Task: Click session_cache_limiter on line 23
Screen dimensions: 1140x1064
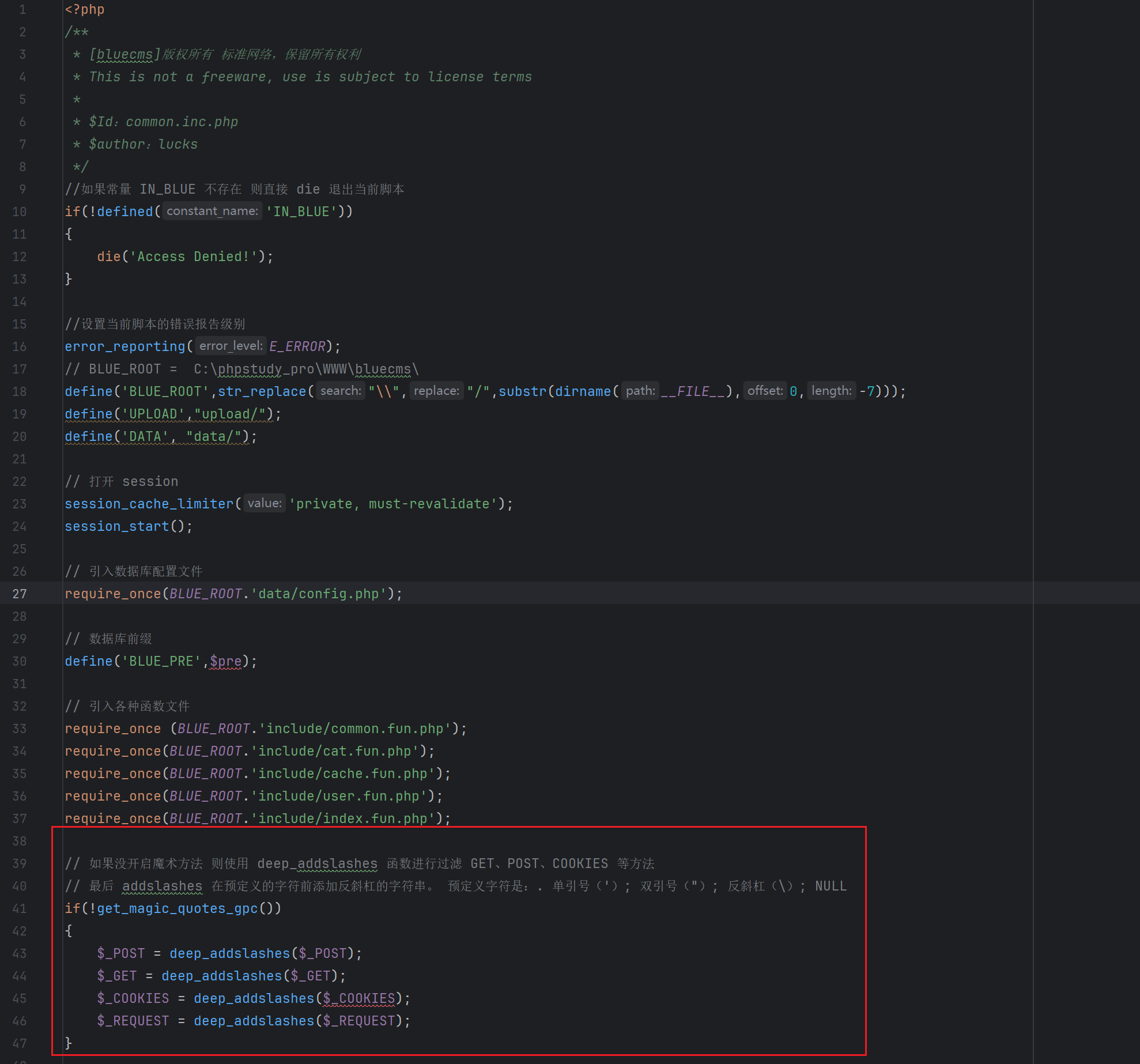Action: 149,504
